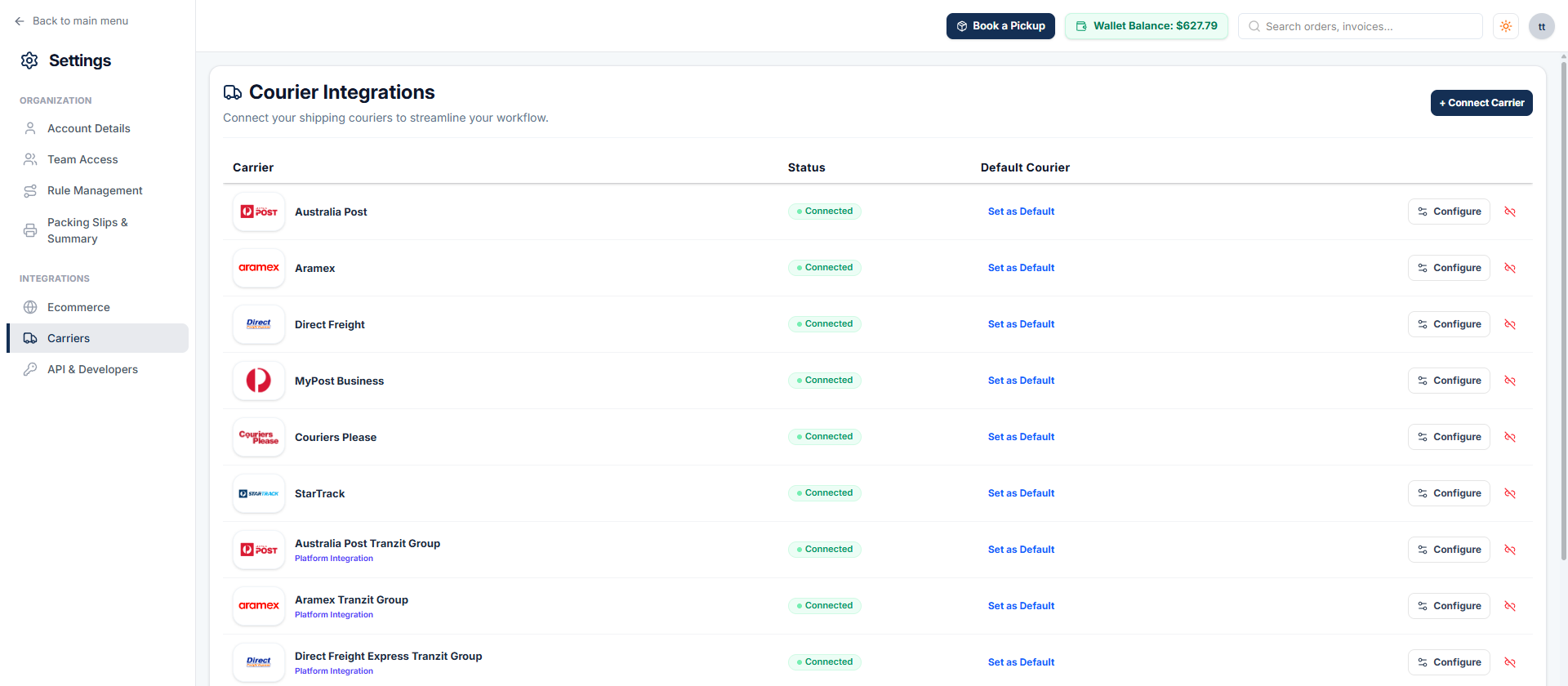The width and height of the screenshot is (1568, 686).
Task: Click the Couriers Please logo
Action: (x=259, y=437)
